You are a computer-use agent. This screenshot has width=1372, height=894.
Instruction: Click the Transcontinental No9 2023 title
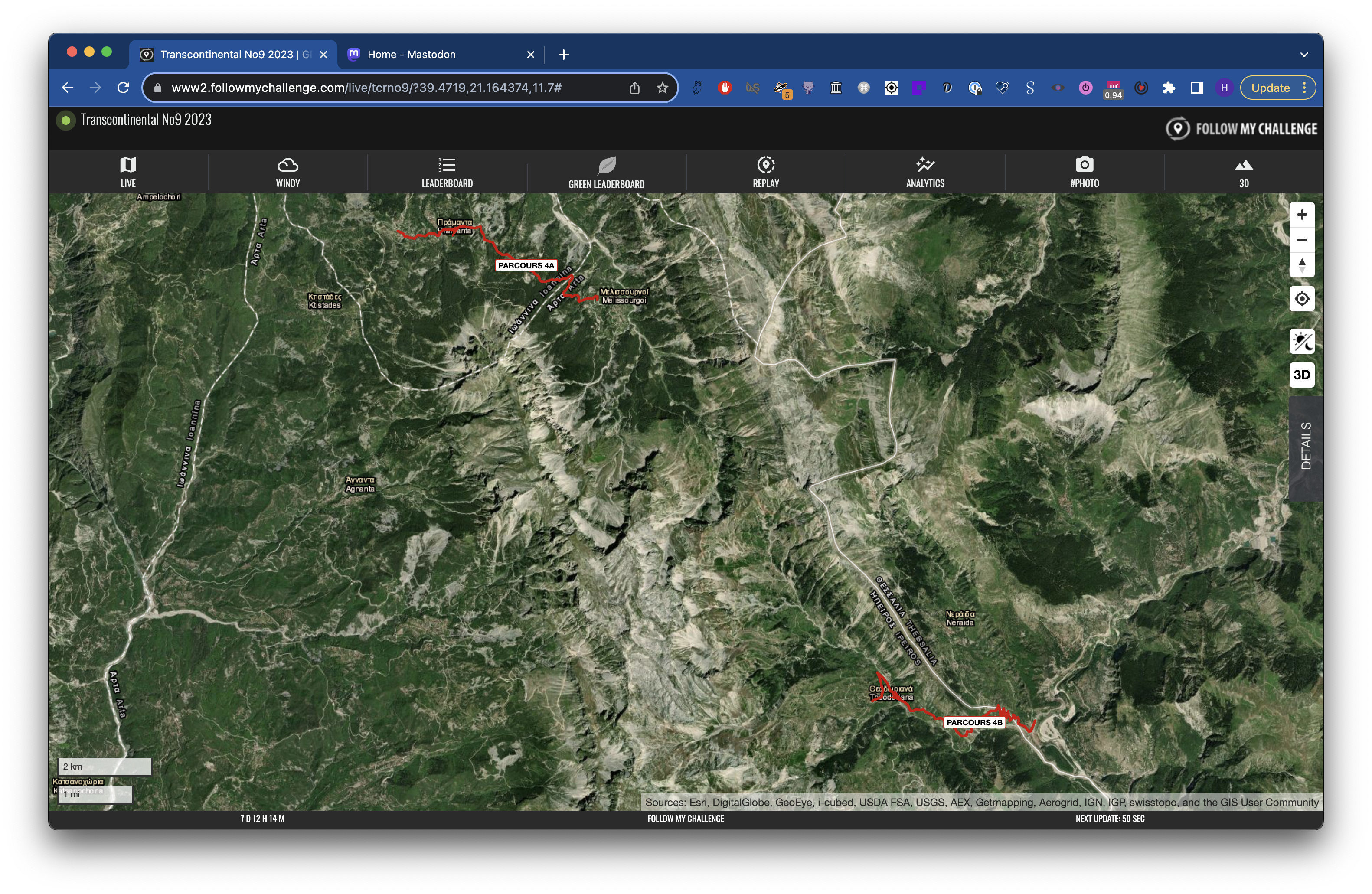146,119
